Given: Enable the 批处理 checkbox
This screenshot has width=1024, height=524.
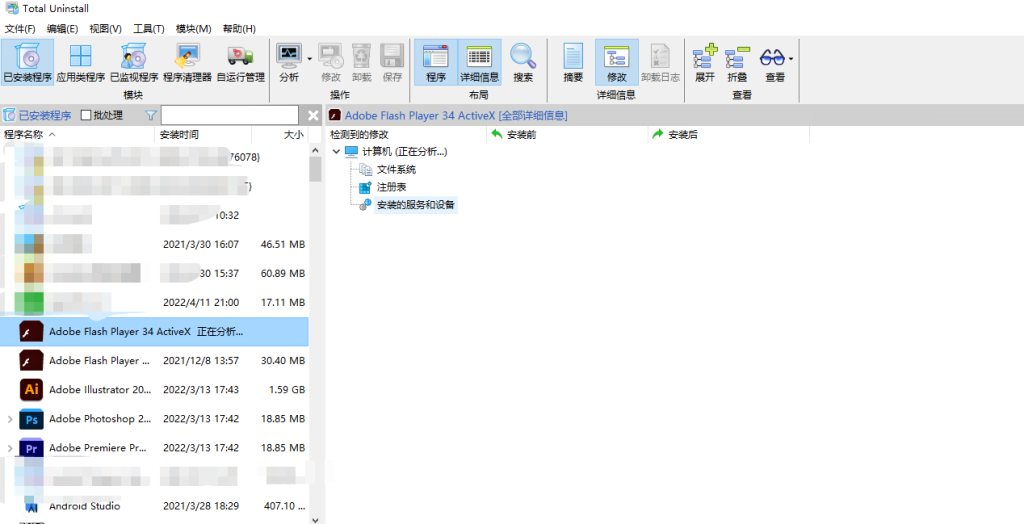Looking at the screenshot, I should 86,116.
